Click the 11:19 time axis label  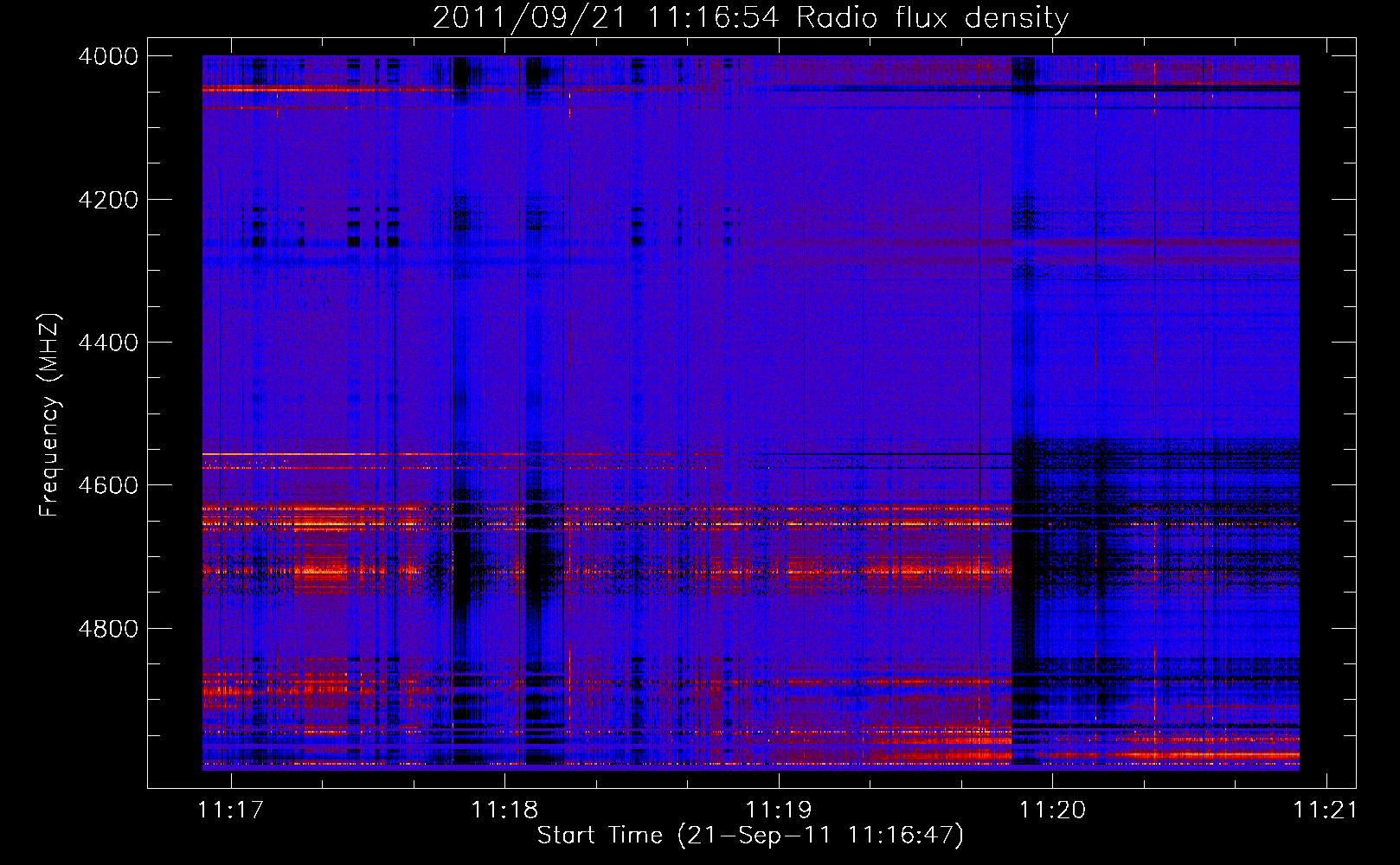[779, 810]
